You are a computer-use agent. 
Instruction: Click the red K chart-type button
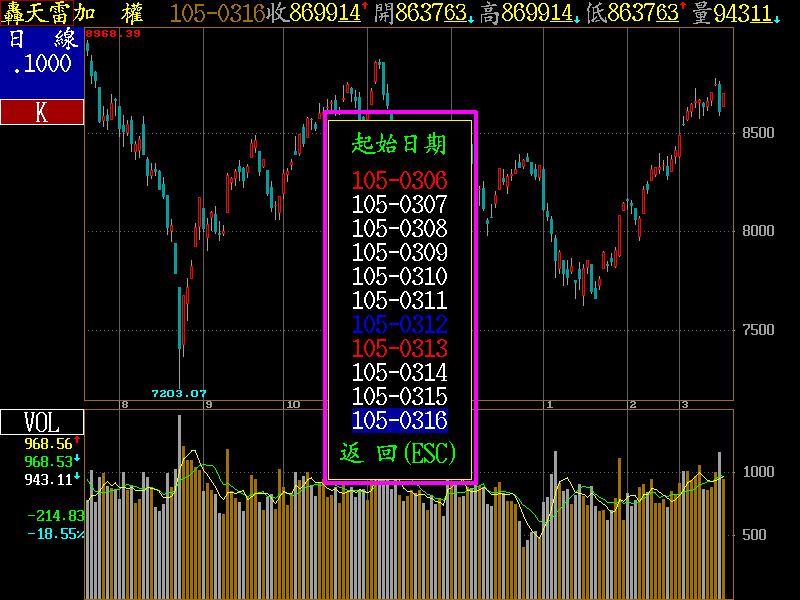pyautogui.click(x=41, y=113)
